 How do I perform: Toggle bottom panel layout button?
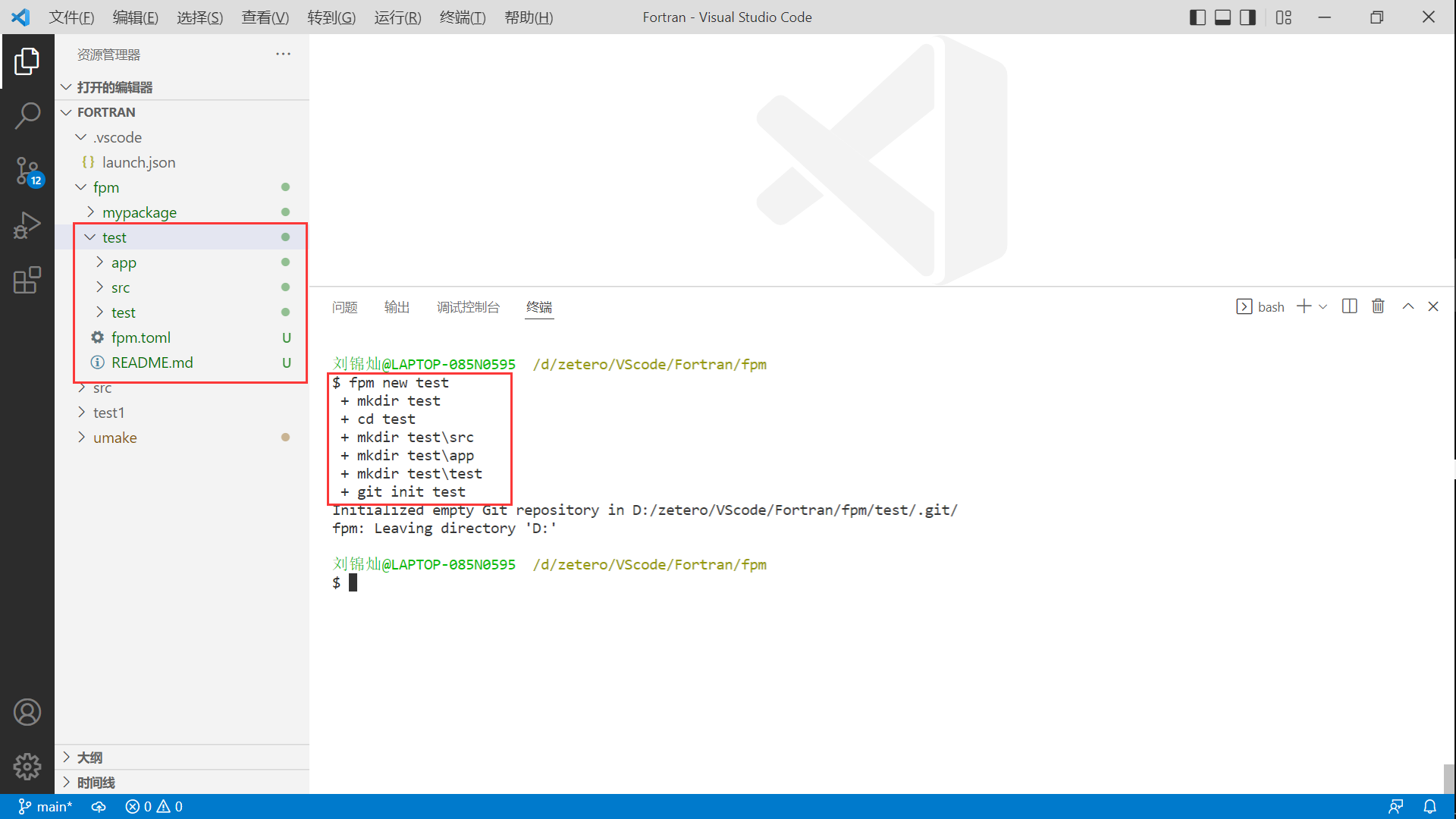point(1222,17)
